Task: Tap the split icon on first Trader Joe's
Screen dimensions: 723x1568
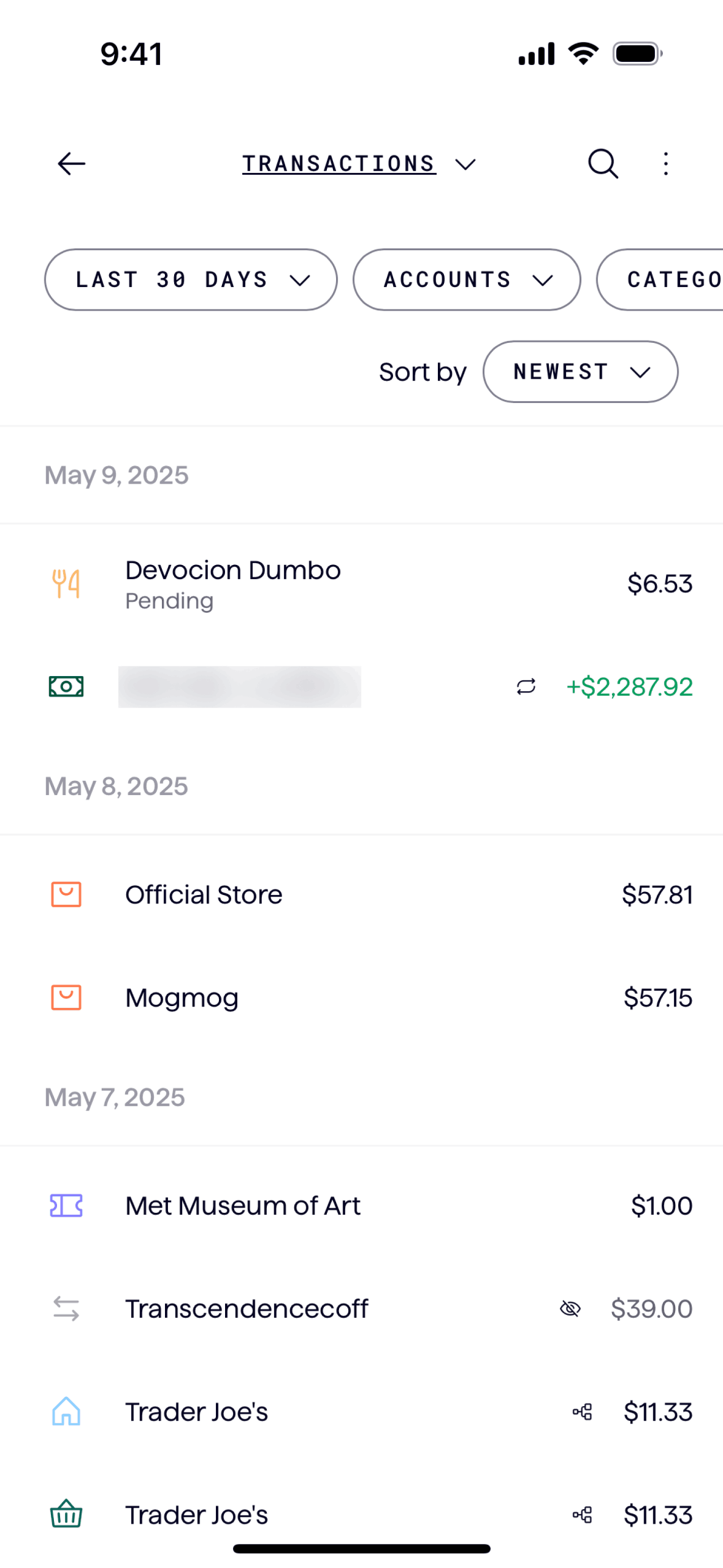Action: 582,1412
